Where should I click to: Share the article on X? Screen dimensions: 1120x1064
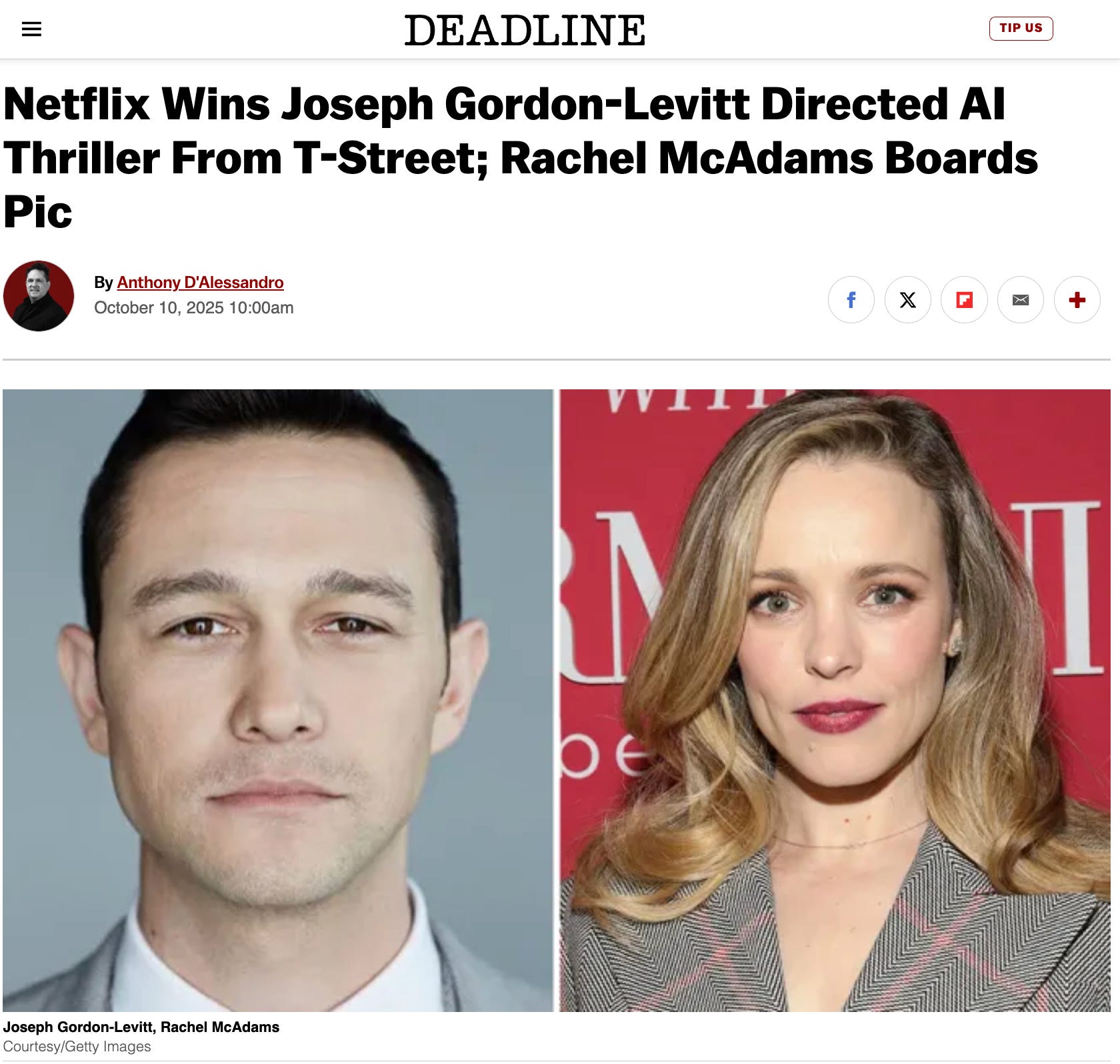point(907,300)
